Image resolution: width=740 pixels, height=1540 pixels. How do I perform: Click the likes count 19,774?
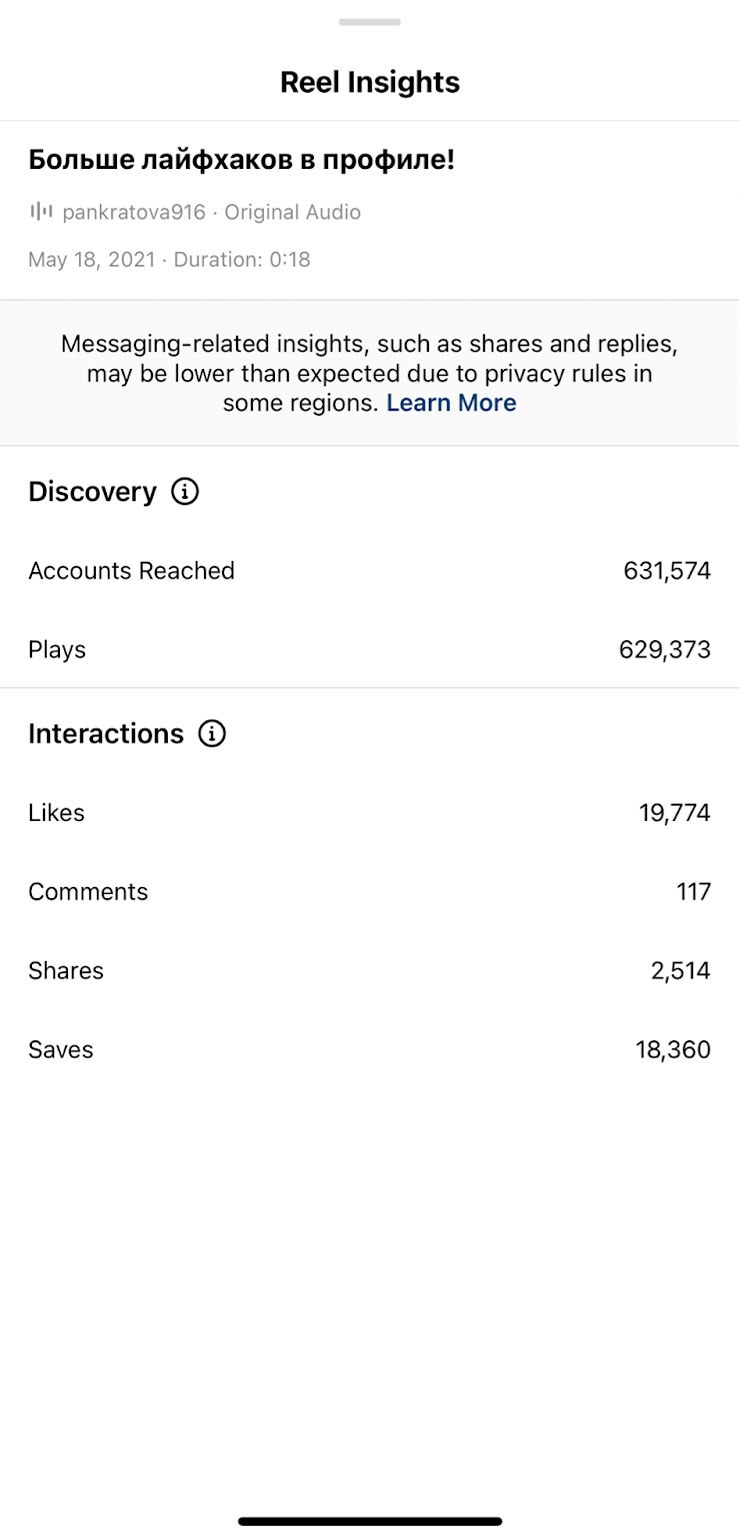pyautogui.click(x=675, y=813)
